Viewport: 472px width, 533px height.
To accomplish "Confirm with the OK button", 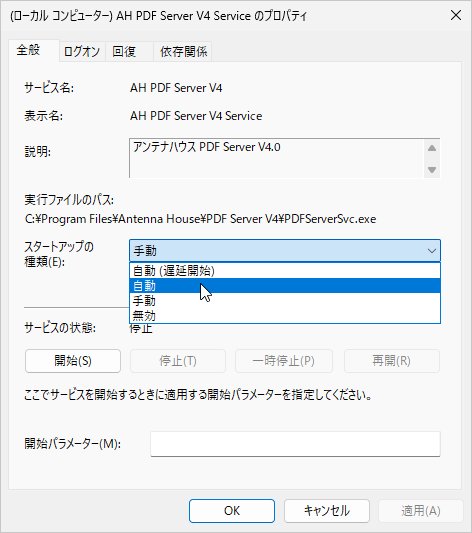I will point(232,511).
